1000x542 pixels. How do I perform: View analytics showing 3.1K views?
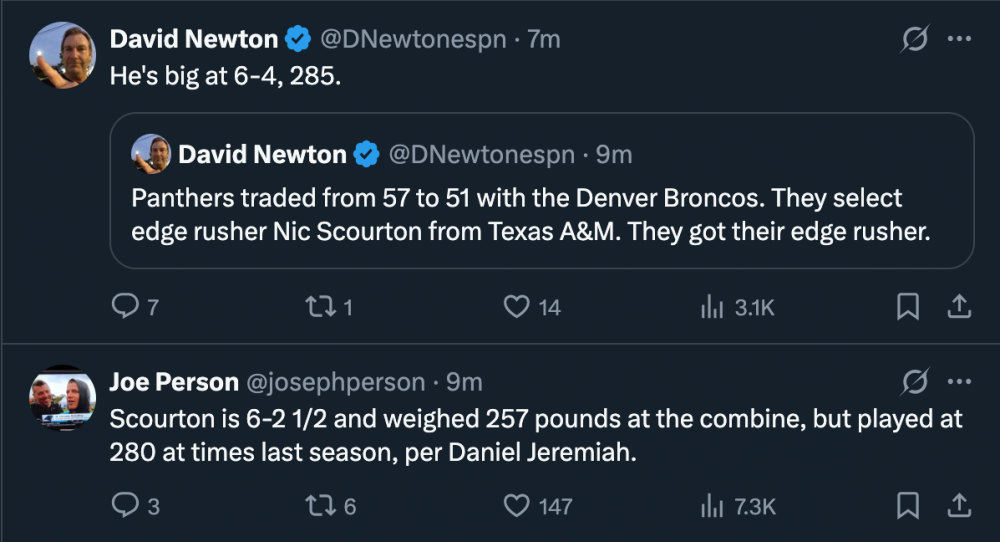[x=711, y=308]
